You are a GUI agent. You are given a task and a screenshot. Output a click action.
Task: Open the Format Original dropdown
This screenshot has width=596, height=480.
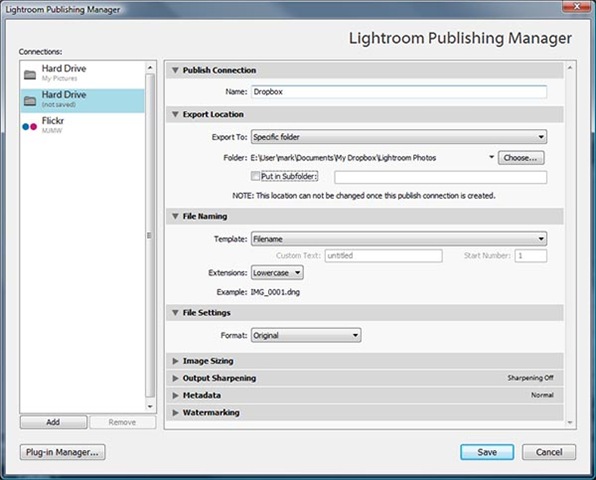point(306,336)
